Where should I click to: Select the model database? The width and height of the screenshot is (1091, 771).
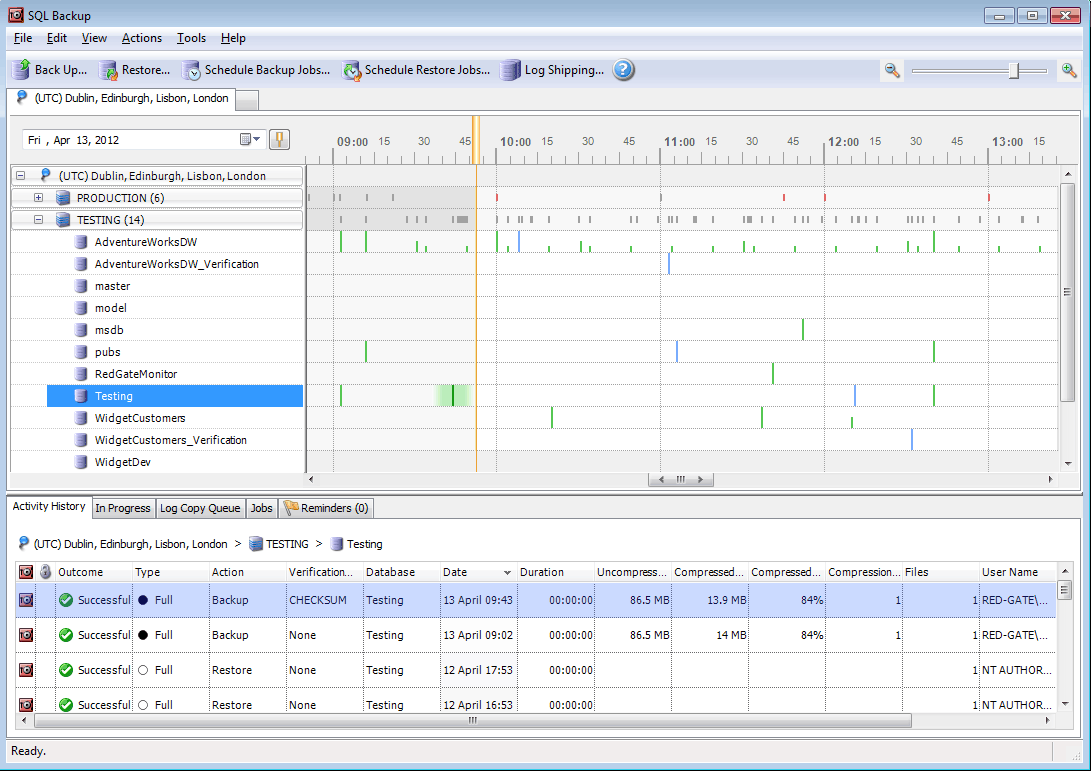(x=111, y=308)
